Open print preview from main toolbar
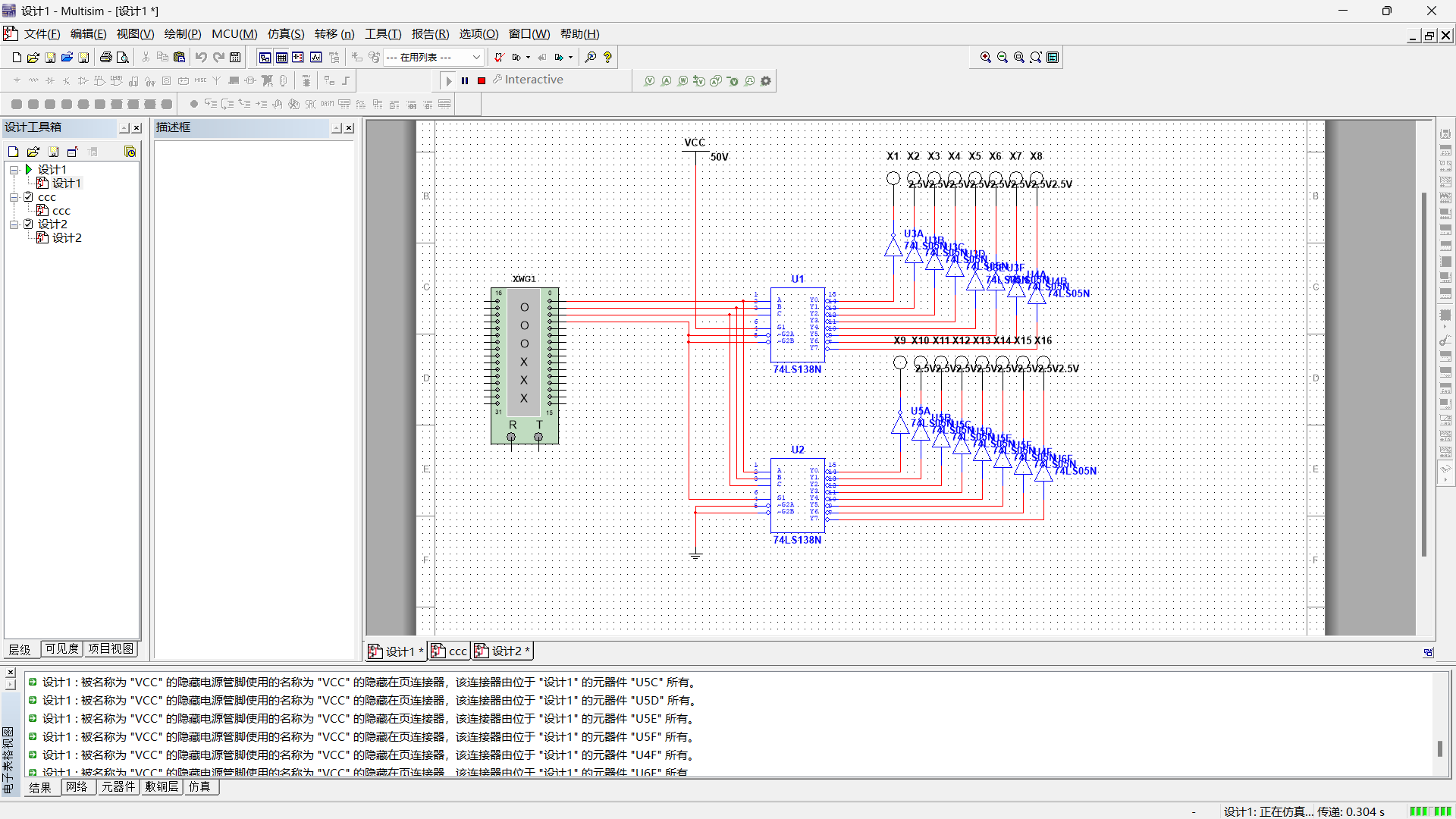Viewport: 1456px width, 819px height. [123, 58]
